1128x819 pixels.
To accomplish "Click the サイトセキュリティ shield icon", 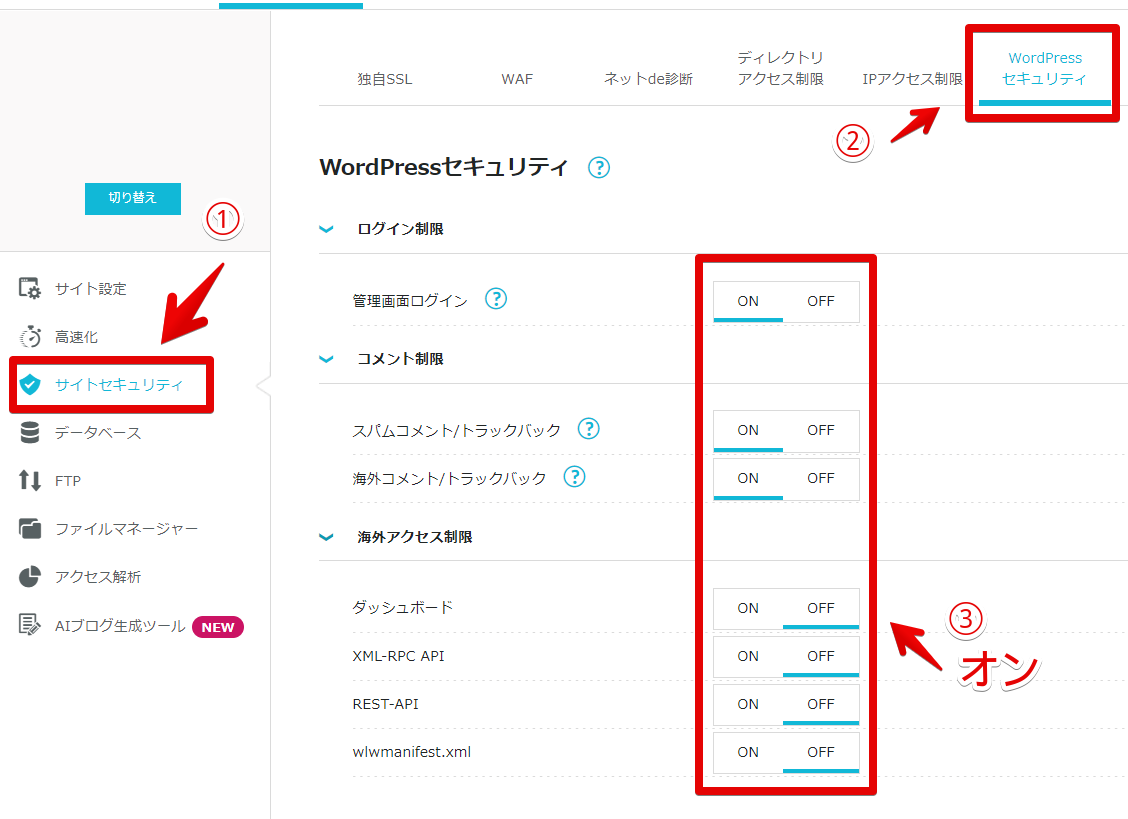I will [29, 385].
